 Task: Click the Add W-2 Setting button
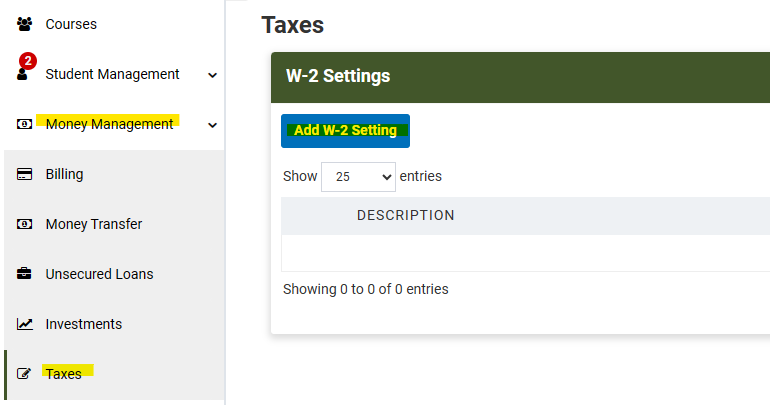click(345, 131)
